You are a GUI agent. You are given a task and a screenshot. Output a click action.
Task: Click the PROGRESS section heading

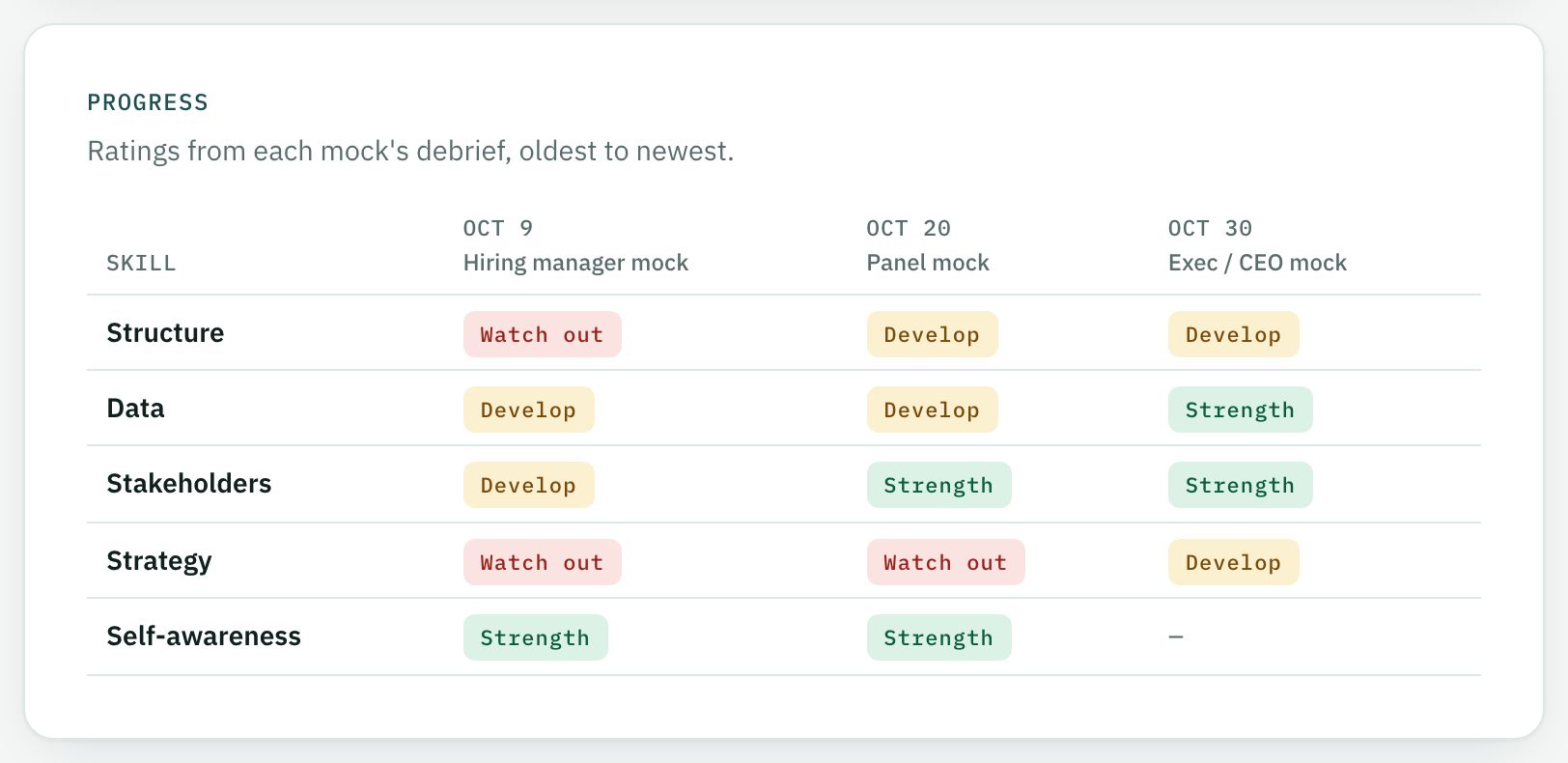(148, 102)
